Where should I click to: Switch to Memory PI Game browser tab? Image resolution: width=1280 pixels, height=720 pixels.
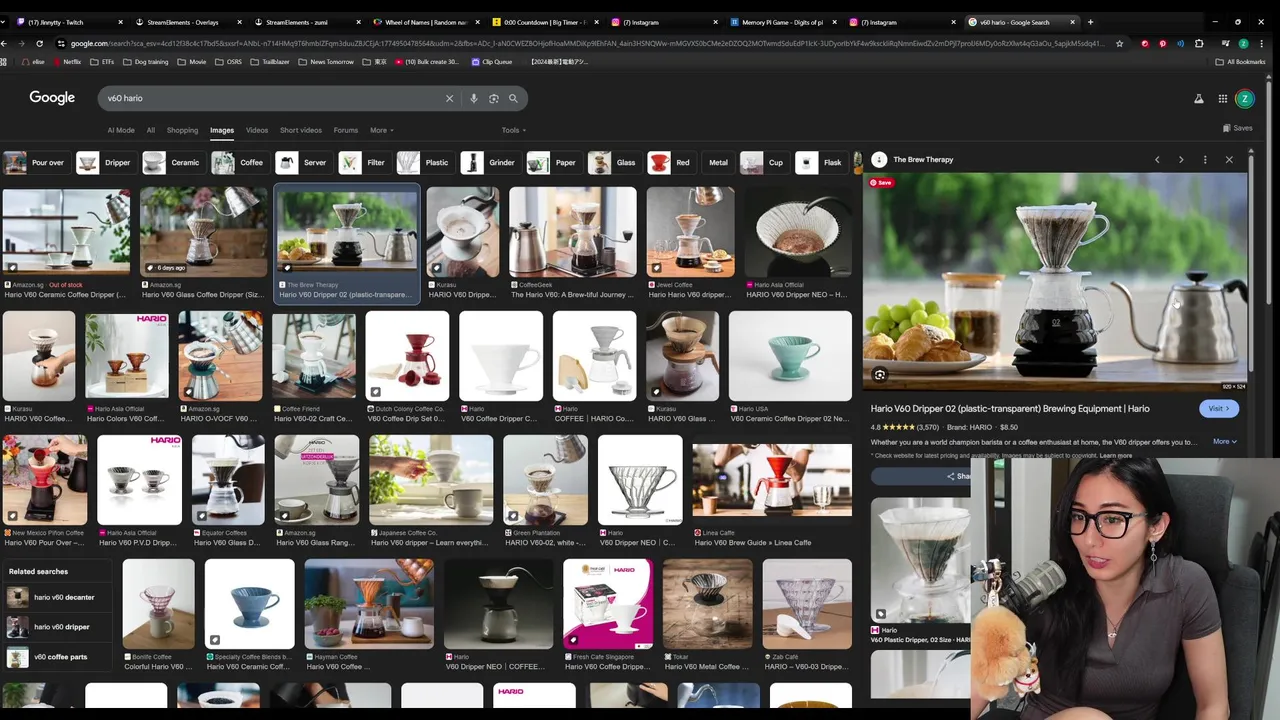tap(782, 22)
